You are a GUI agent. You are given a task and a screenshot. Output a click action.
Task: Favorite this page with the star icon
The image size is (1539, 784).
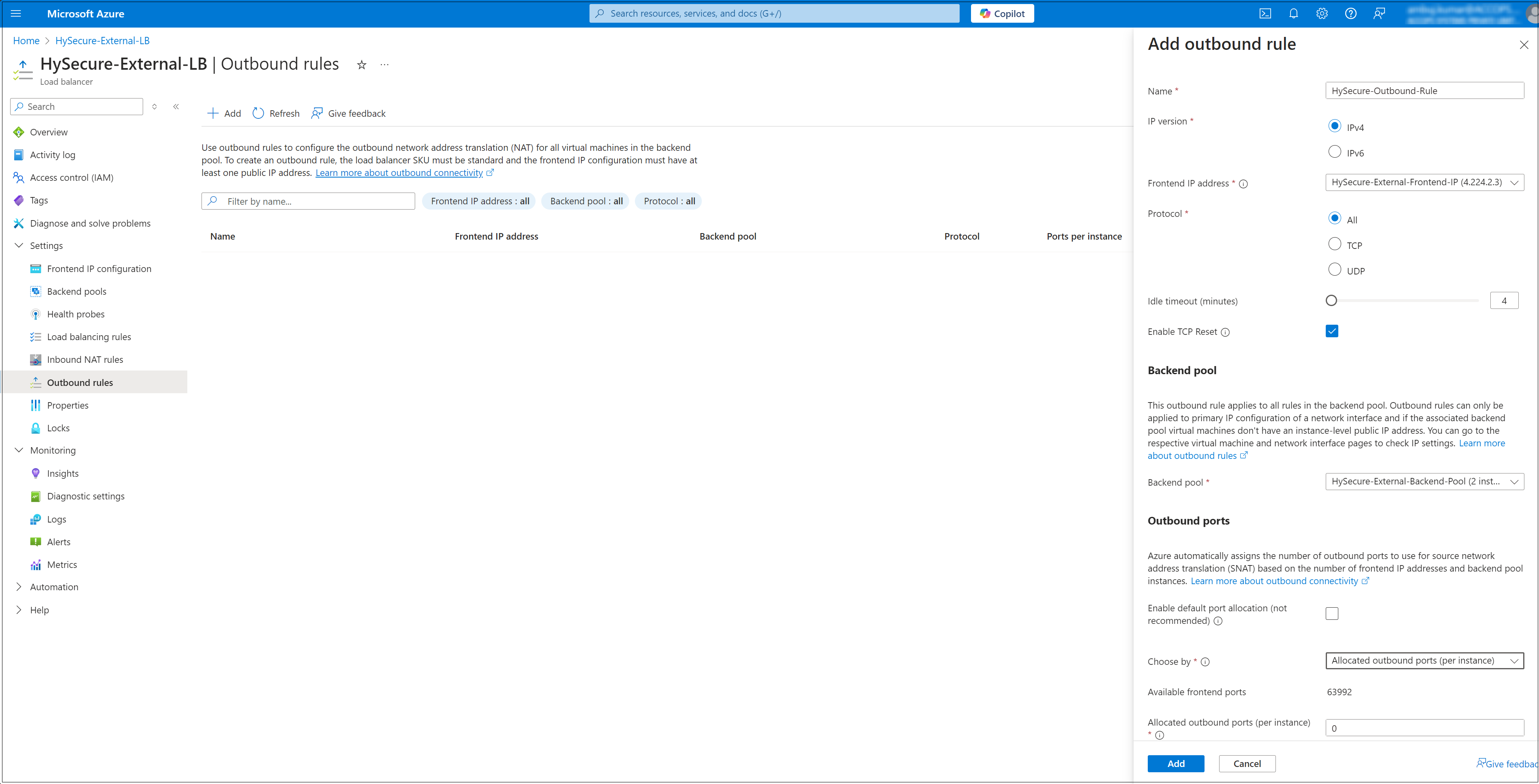pyautogui.click(x=362, y=64)
